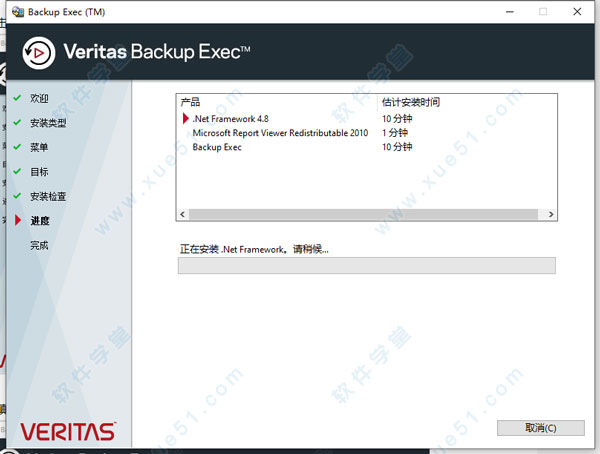Click the 10 分钟 time for Backup Exec
Image resolution: width=600 pixels, height=454 pixels.
(x=397, y=147)
